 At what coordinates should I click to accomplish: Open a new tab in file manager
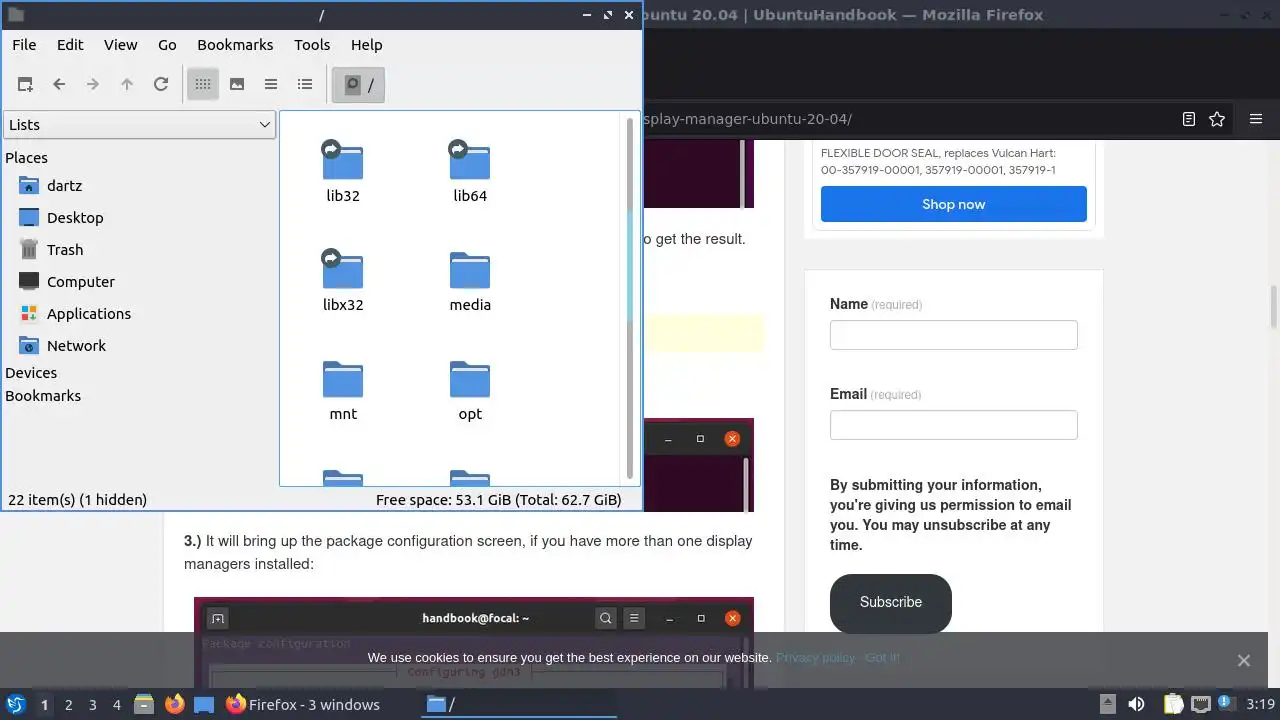pos(25,85)
